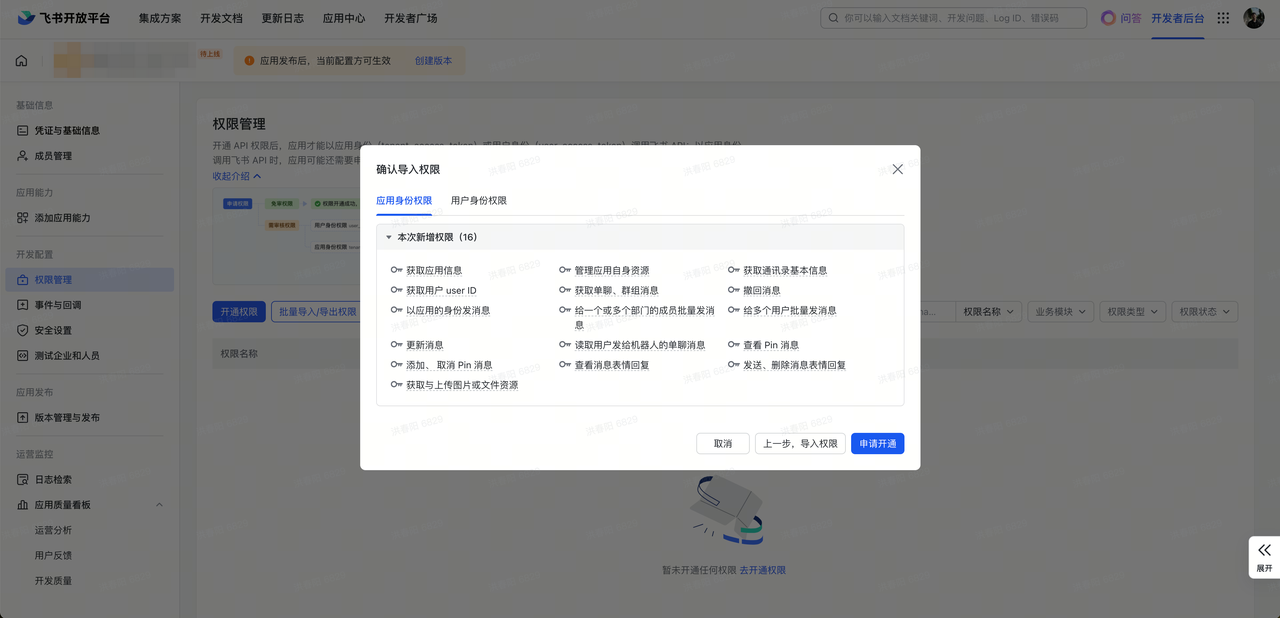1280x618 pixels.
Task: Click the 测试企业和人员 sidebar icon
Action: (x=23, y=356)
